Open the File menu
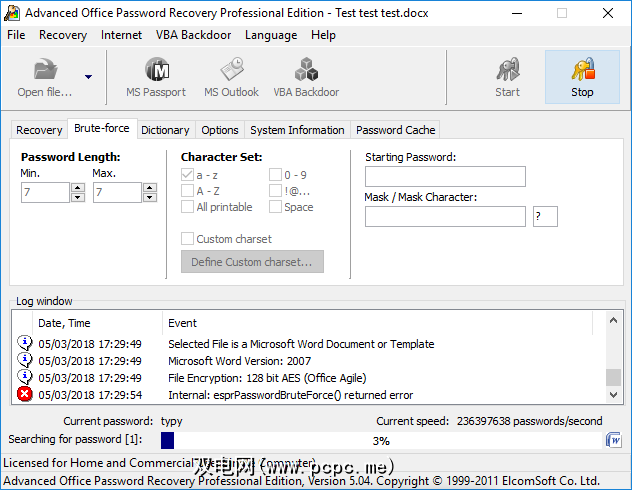 point(16,35)
